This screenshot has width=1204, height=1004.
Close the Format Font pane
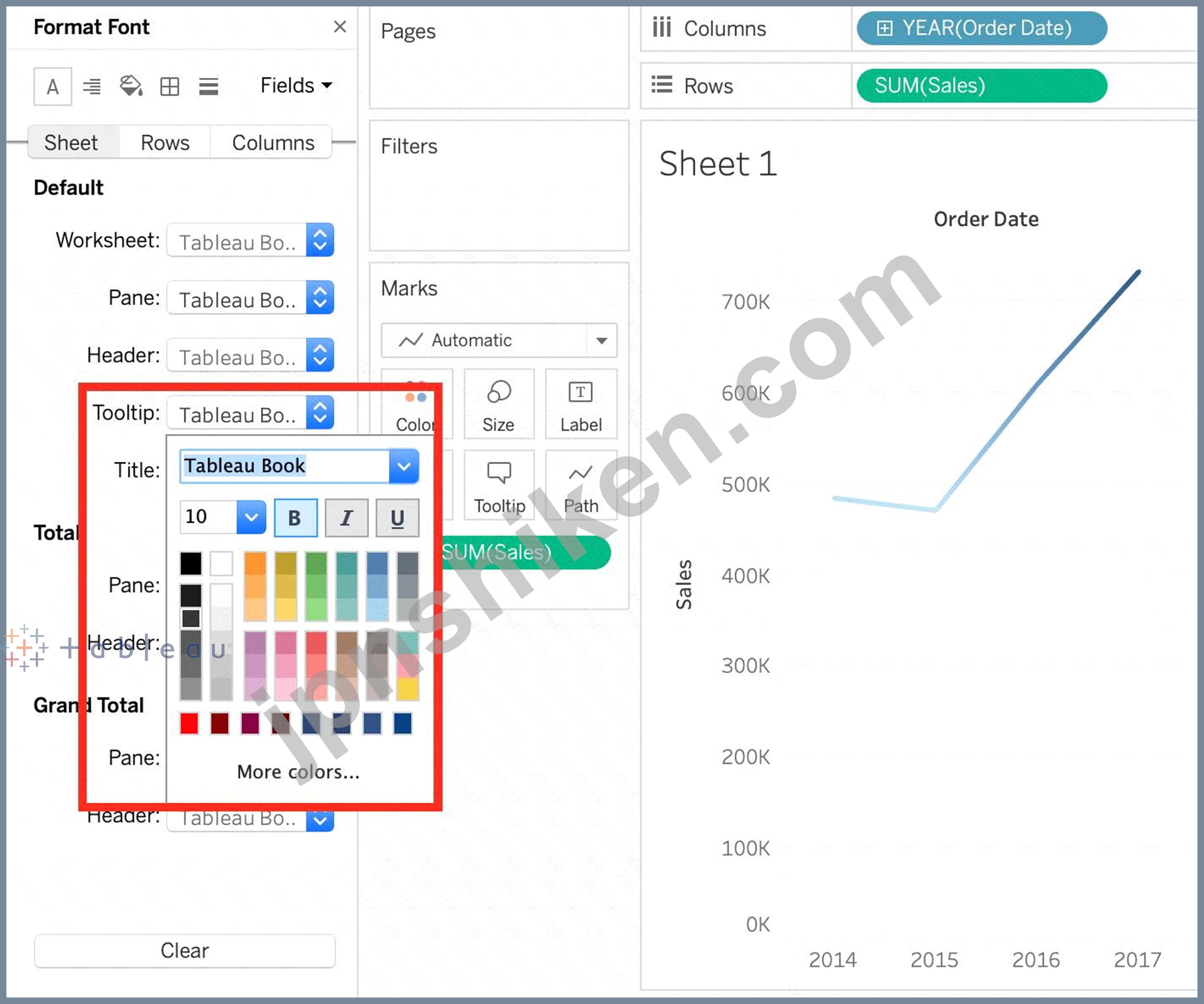pyautogui.click(x=340, y=27)
